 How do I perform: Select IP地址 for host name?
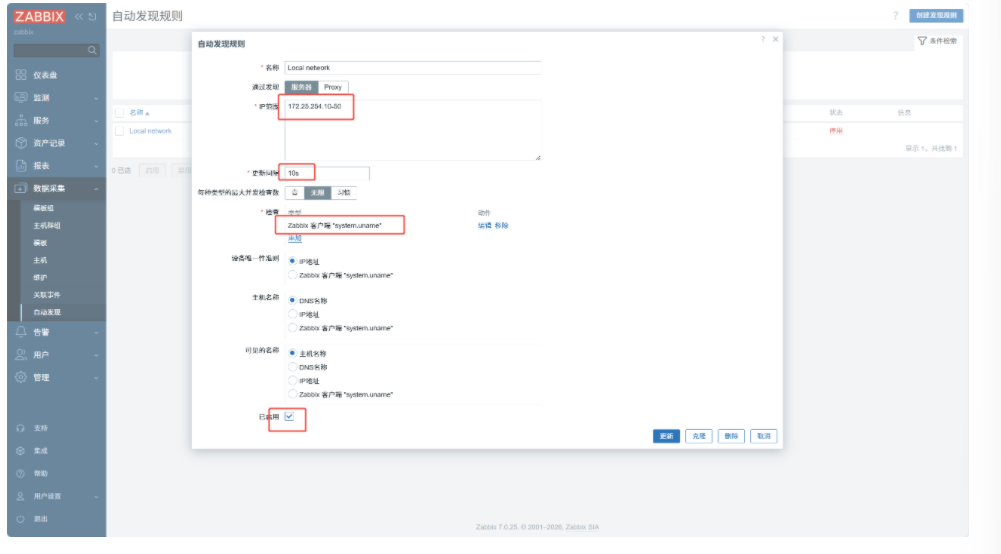(292, 314)
